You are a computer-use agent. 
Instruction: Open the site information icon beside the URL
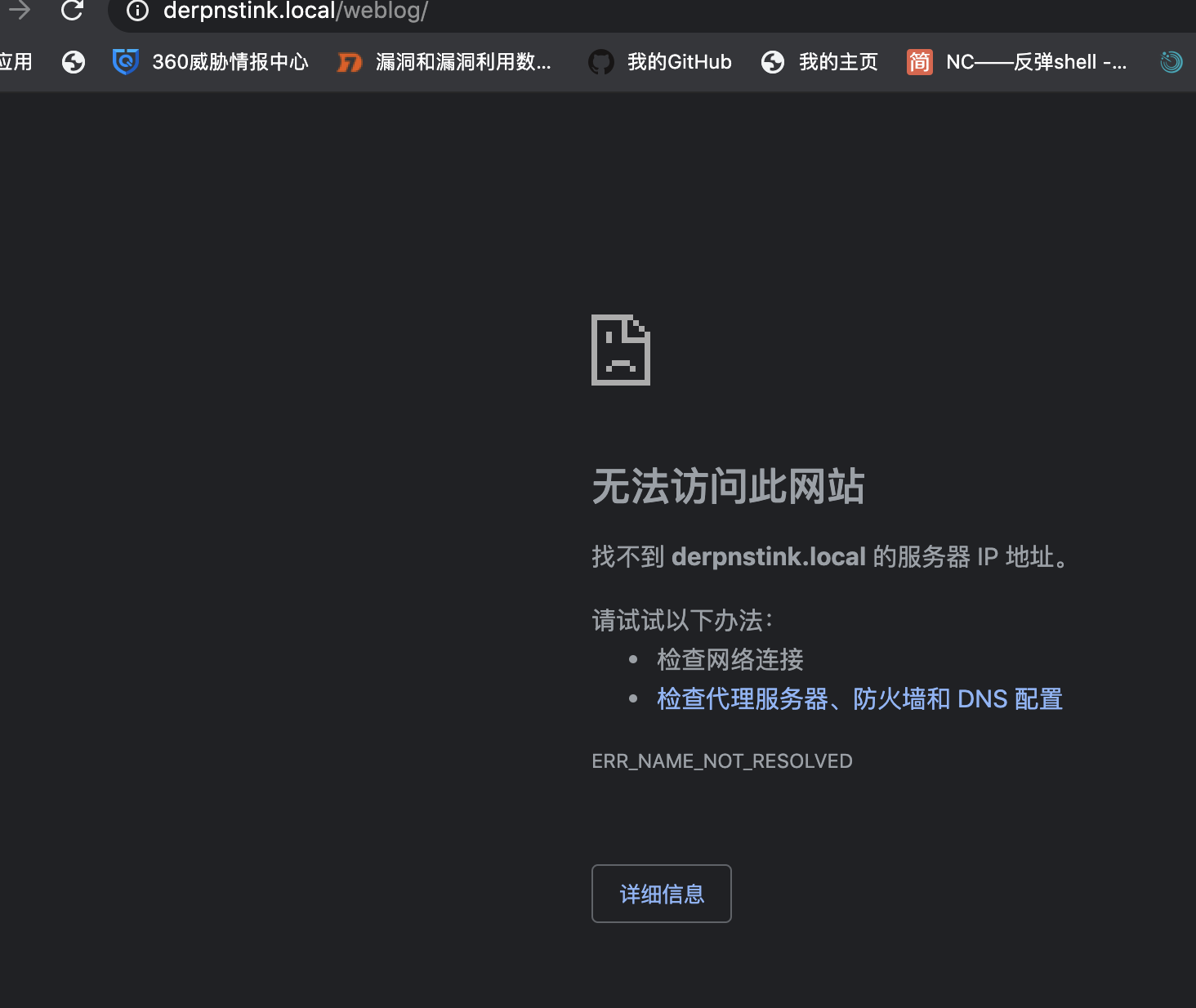(x=137, y=11)
